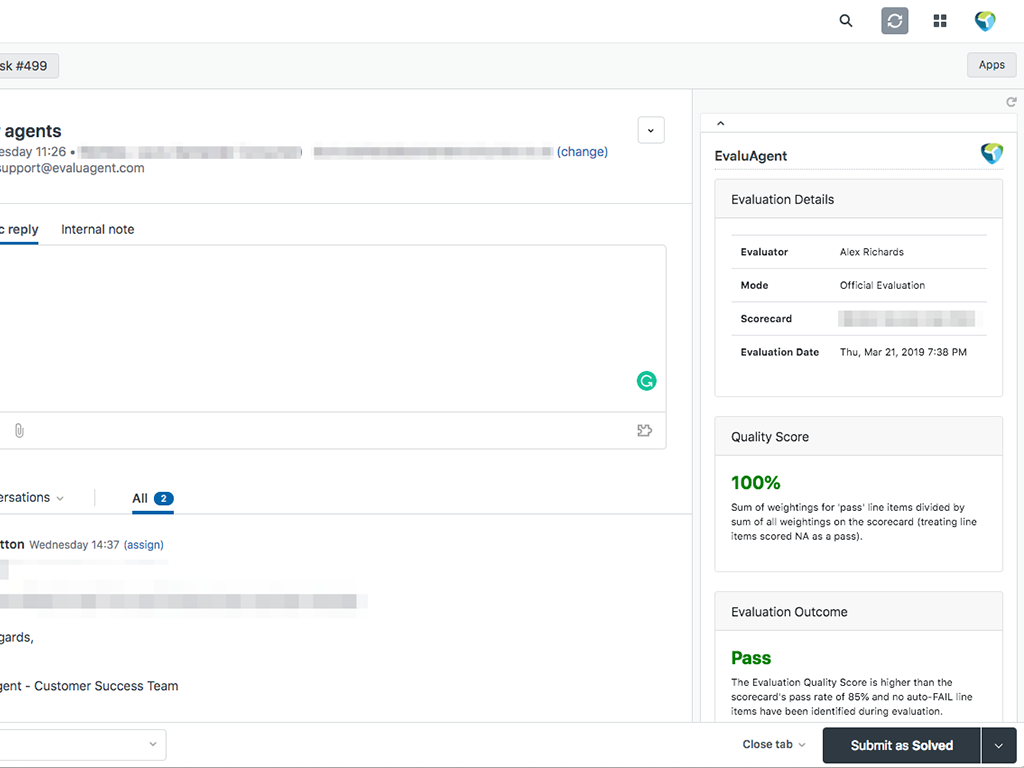This screenshot has width=1024, height=768.
Task: Click the attach file paperclip icon
Action: coord(19,431)
